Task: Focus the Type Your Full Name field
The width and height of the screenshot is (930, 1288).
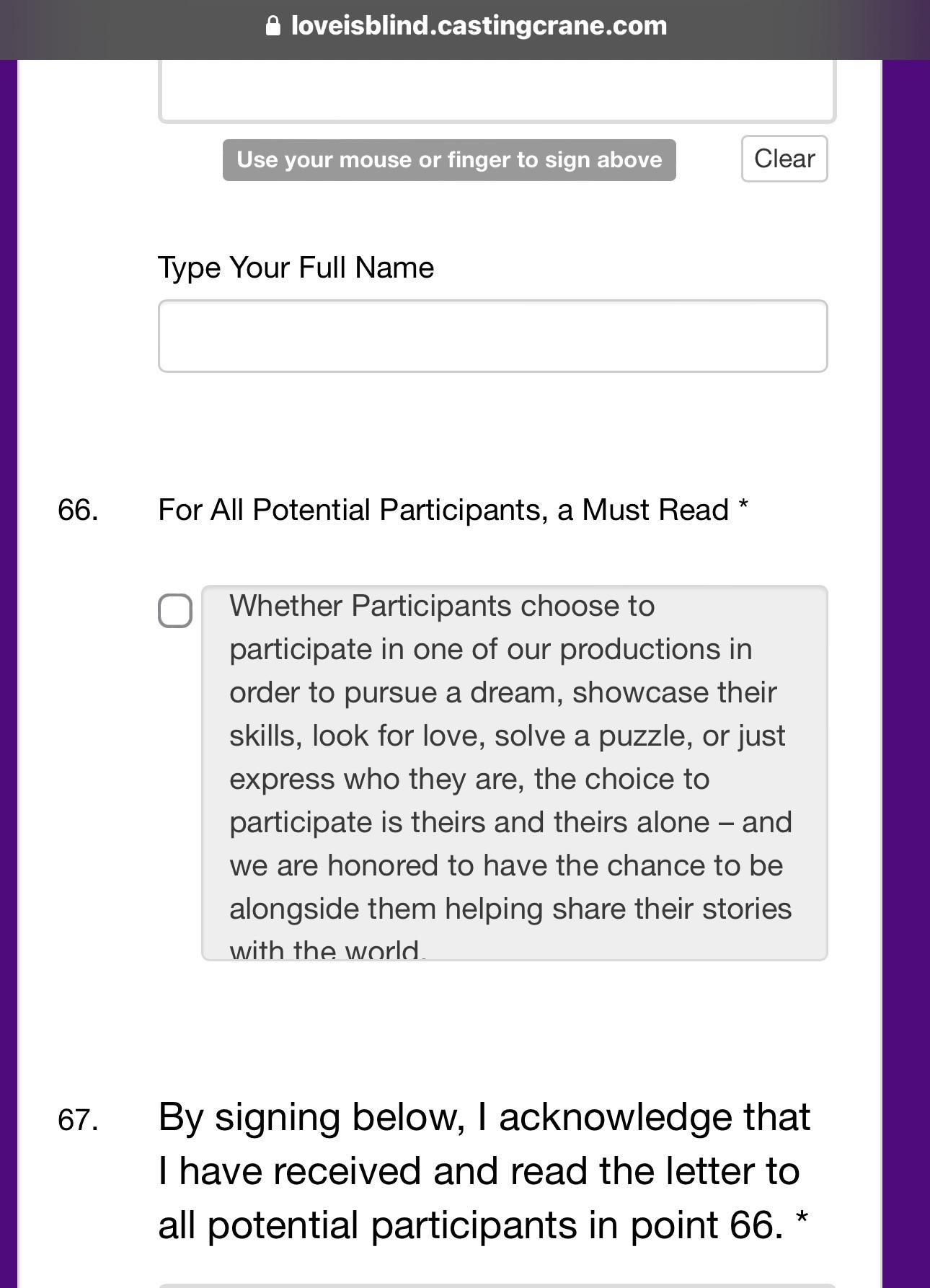Action: click(492, 336)
